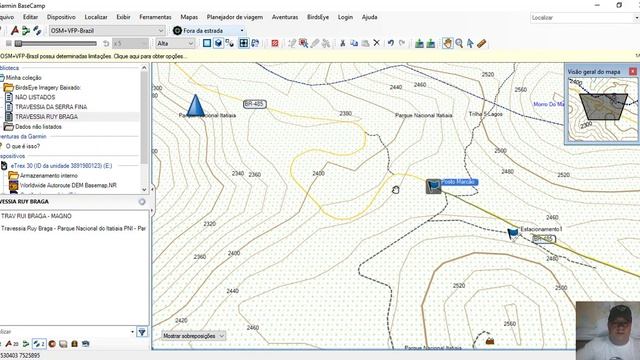Click the pencil edit tool icon
The width and height of the screenshot is (640, 360).
[x=315, y=43]
